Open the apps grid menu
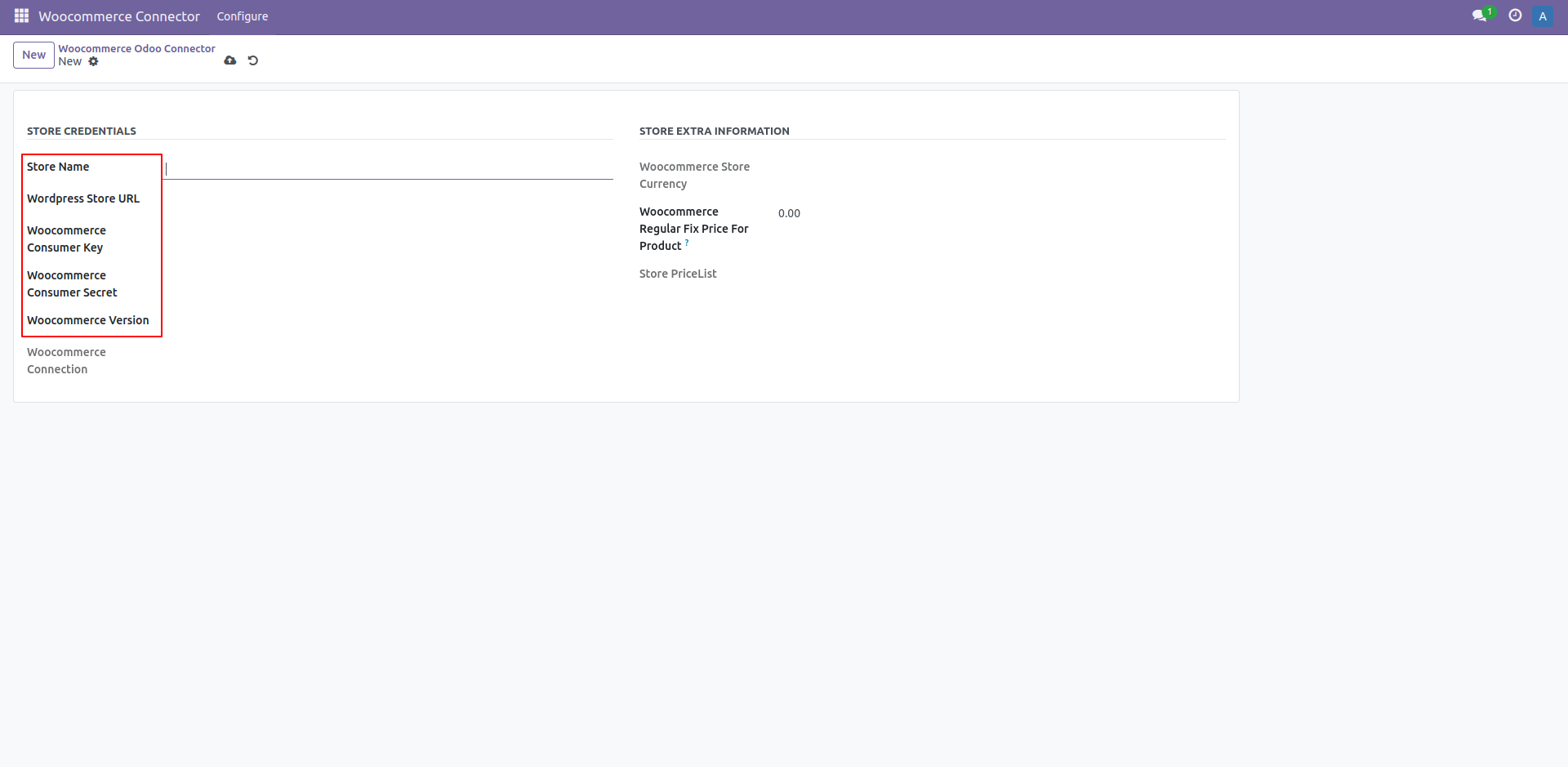Viewport: 1568px width, 767px height. point(21,16)
